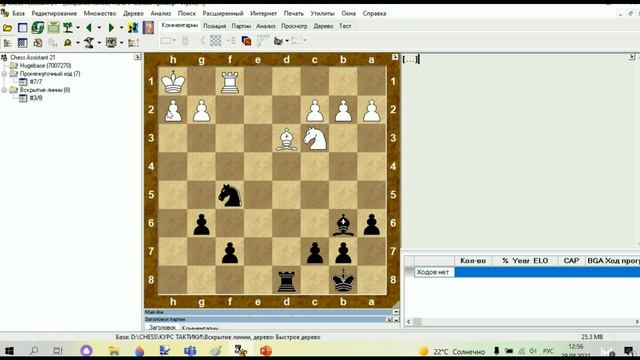Open the База menu

tap(18, 13)
